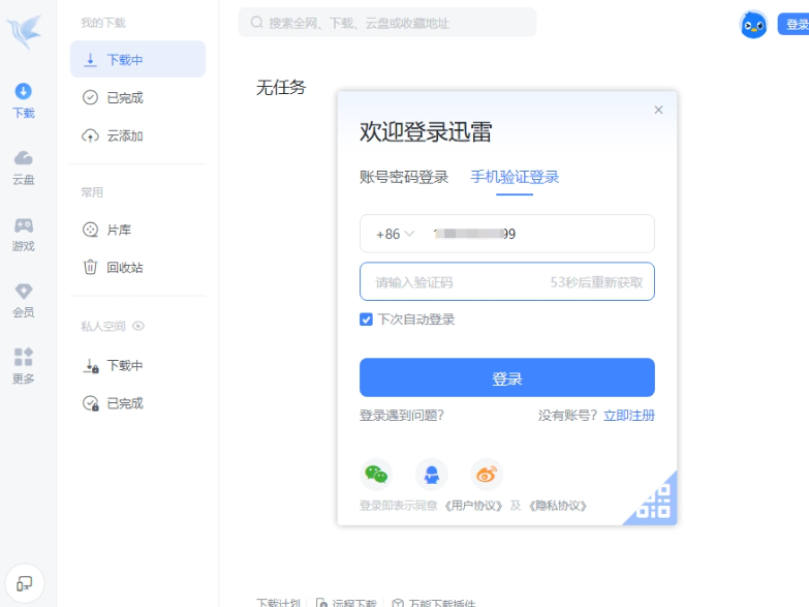809x607 pixels.
Task: Click the 欢迎登录迅雷 dialog title
Action: click(426, 132)
